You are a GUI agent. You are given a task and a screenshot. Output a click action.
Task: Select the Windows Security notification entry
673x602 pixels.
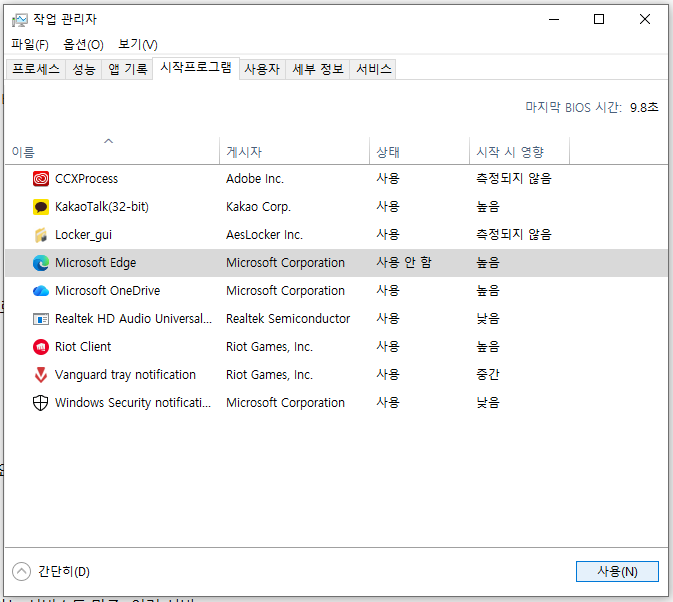click(133, 403)
